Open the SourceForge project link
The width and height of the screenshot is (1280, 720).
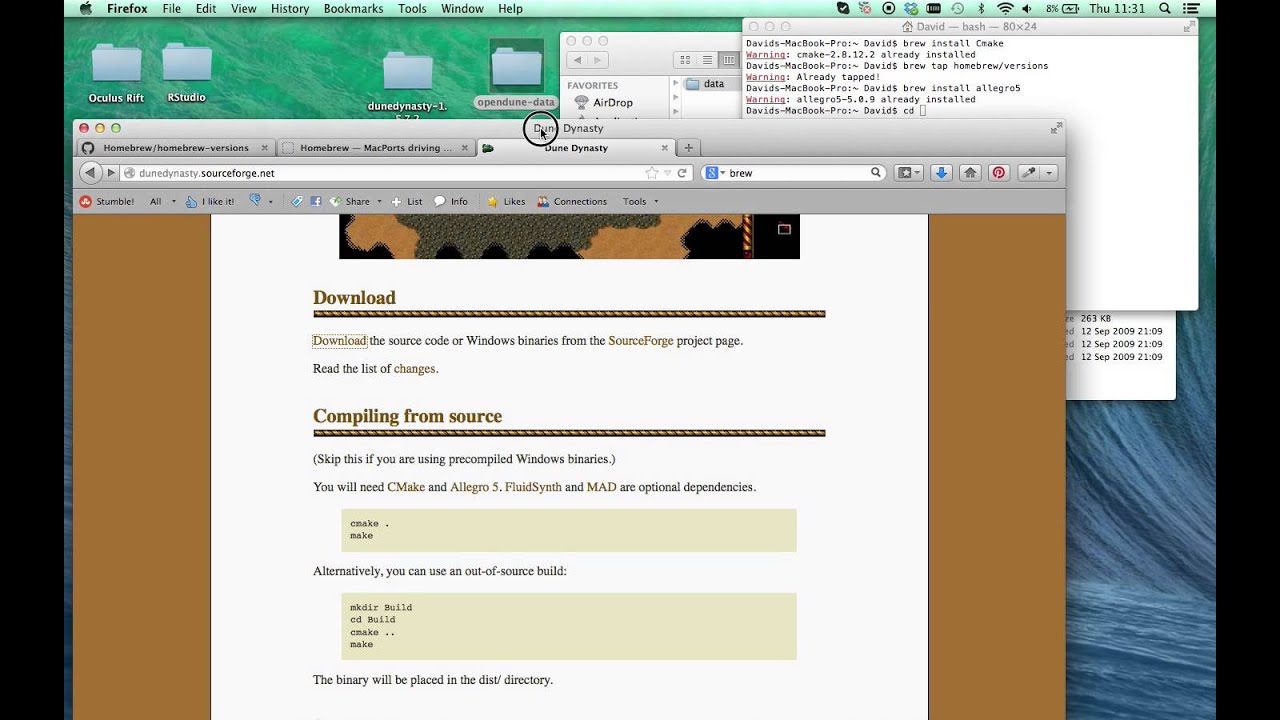[x=641, y=341]
